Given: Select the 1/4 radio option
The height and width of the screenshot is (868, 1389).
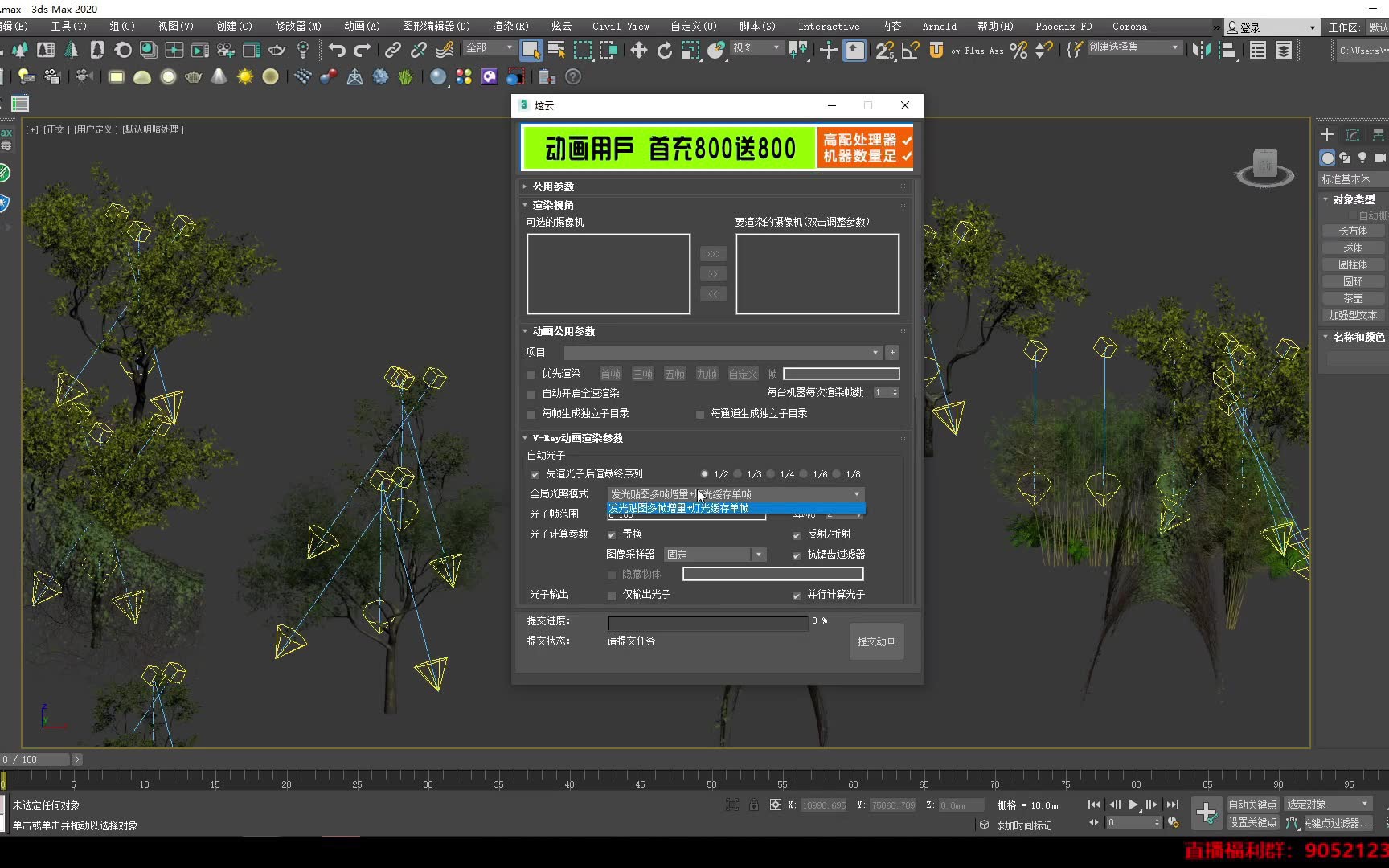Looking at the screenshot, I should [771, 474].
